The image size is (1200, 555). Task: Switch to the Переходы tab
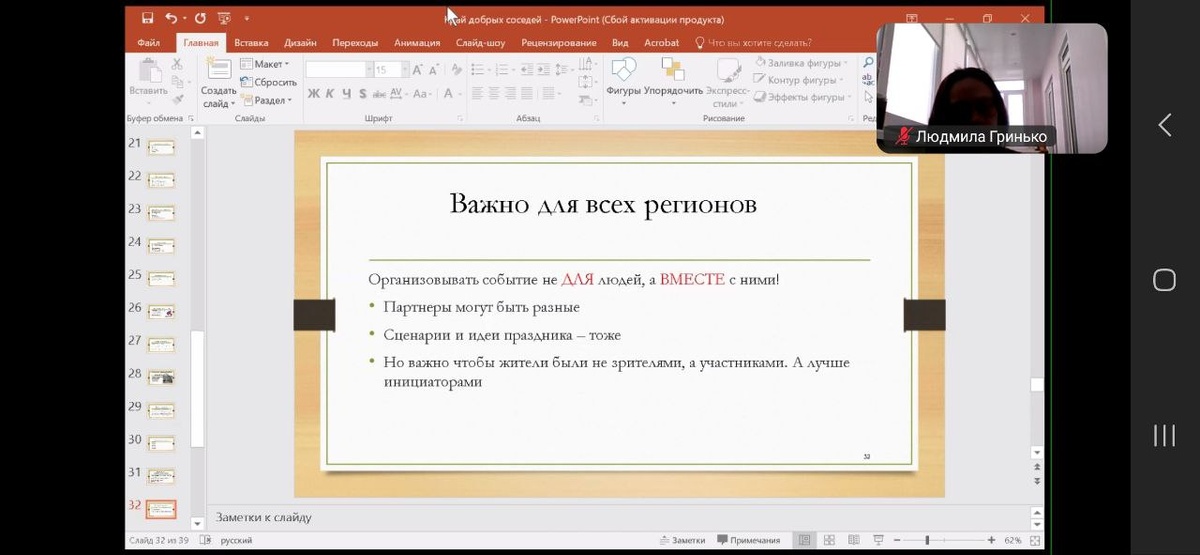tap(355, 43)
